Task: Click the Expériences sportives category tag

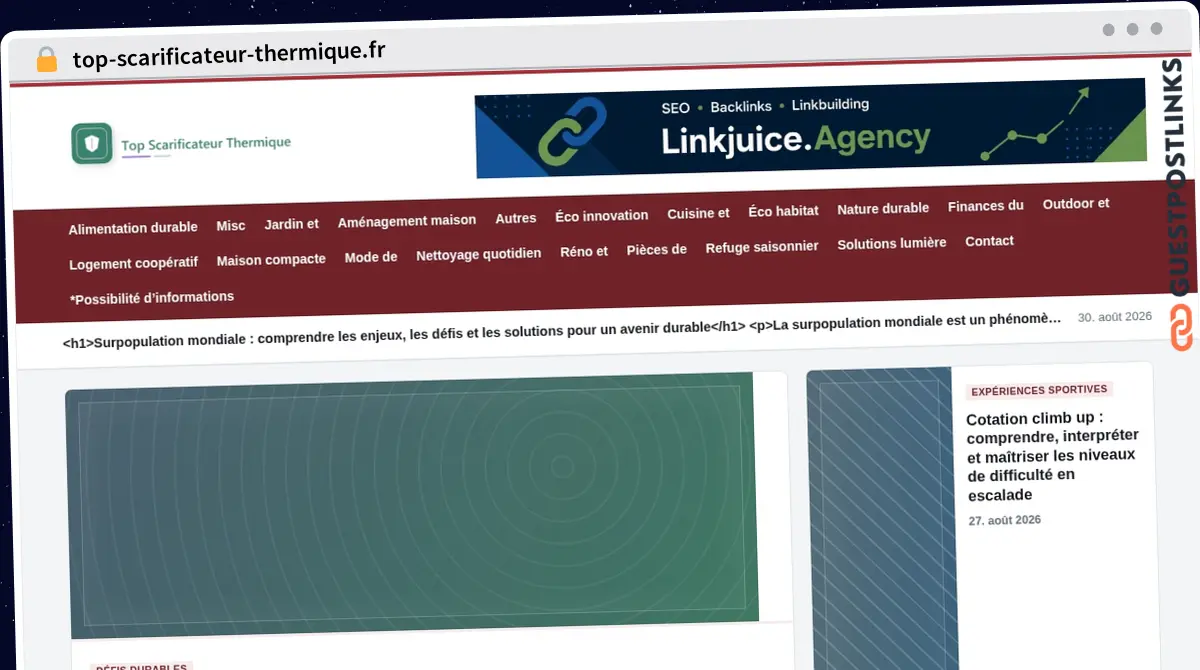Action: click(x=1039, y=390)
